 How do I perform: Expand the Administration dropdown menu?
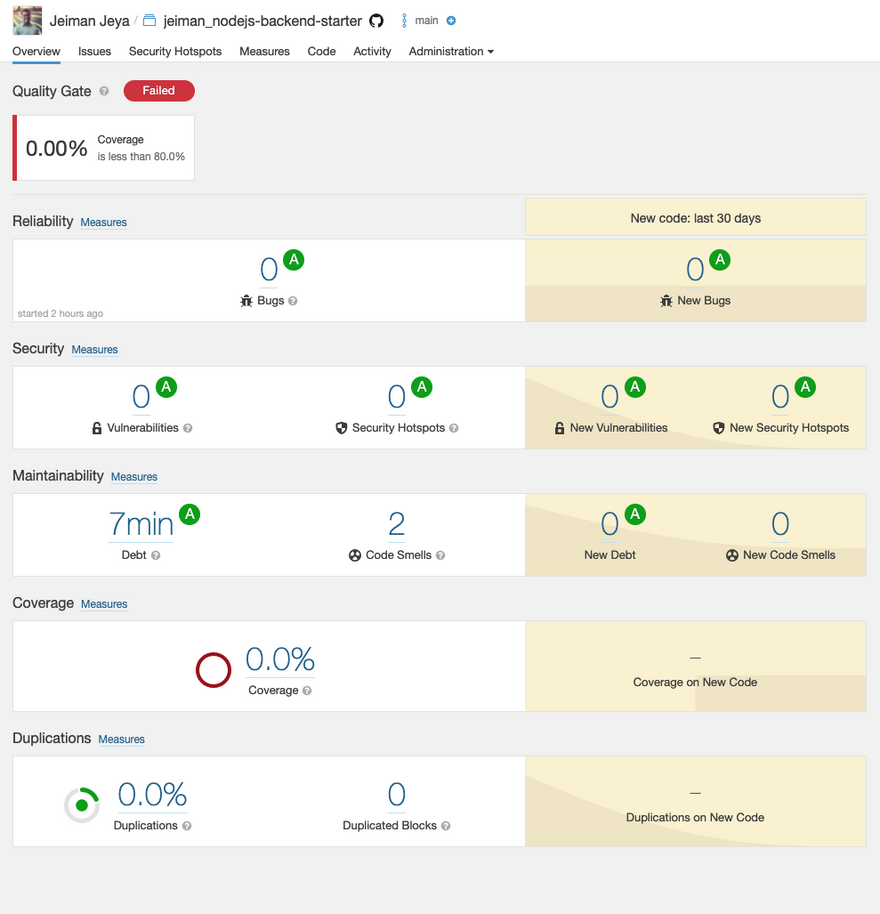451,51
